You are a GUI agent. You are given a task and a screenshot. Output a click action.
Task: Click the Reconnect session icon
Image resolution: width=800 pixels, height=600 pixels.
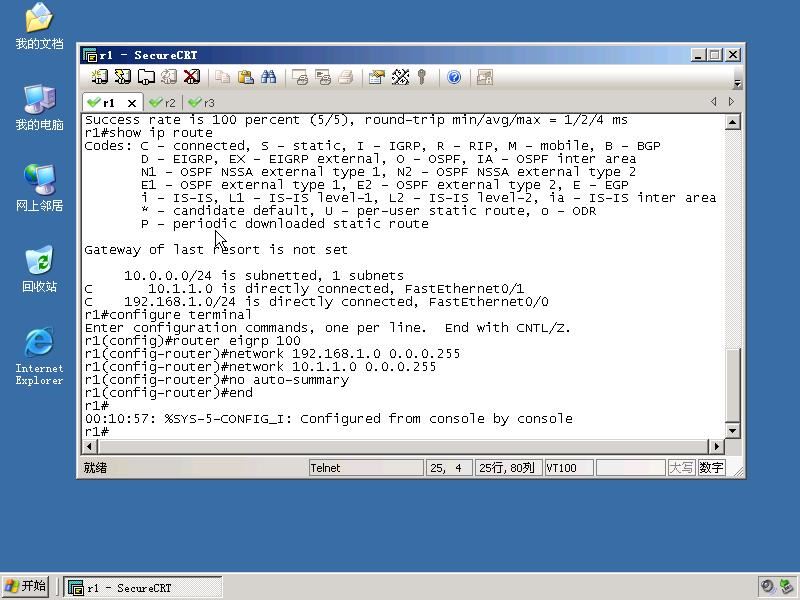(x=169, y=77)
